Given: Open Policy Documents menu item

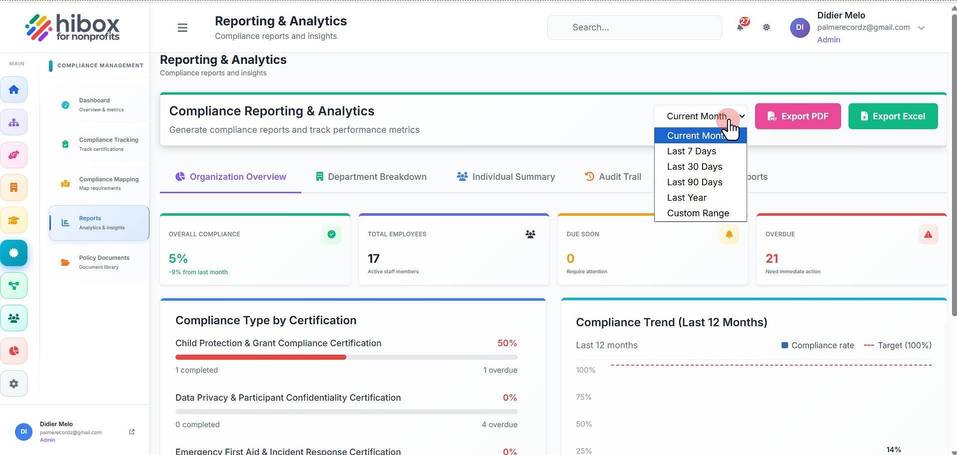Looking at the screenshot, I should click(99, 262).
